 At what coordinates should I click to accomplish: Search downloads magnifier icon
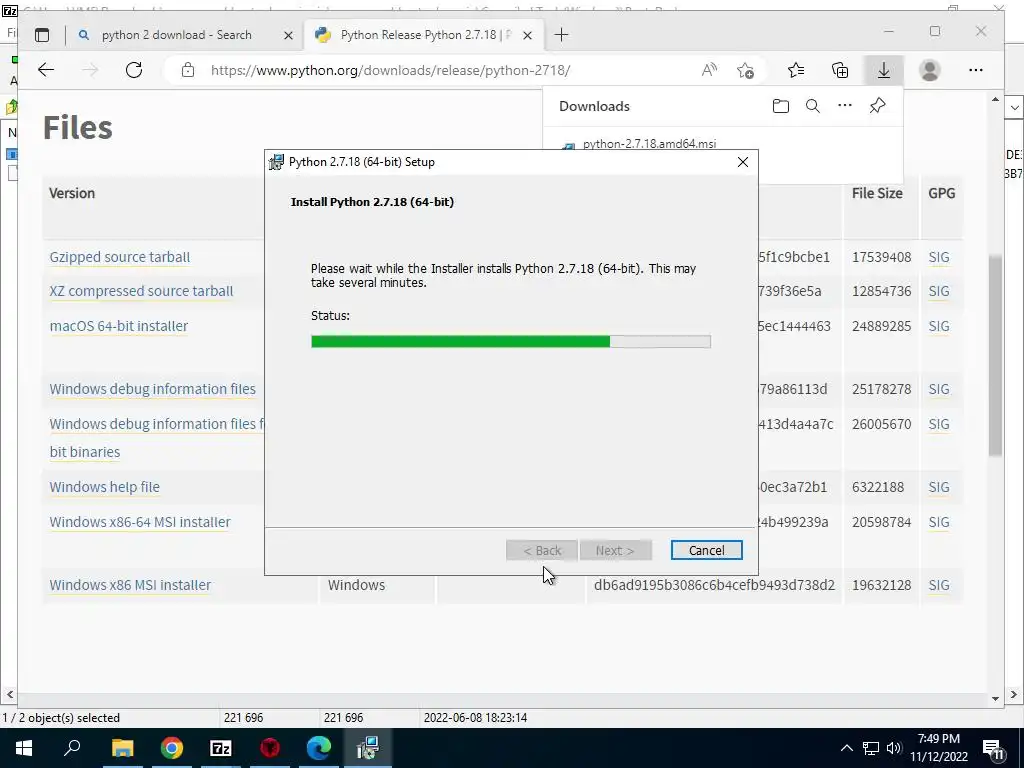[812, 106]
